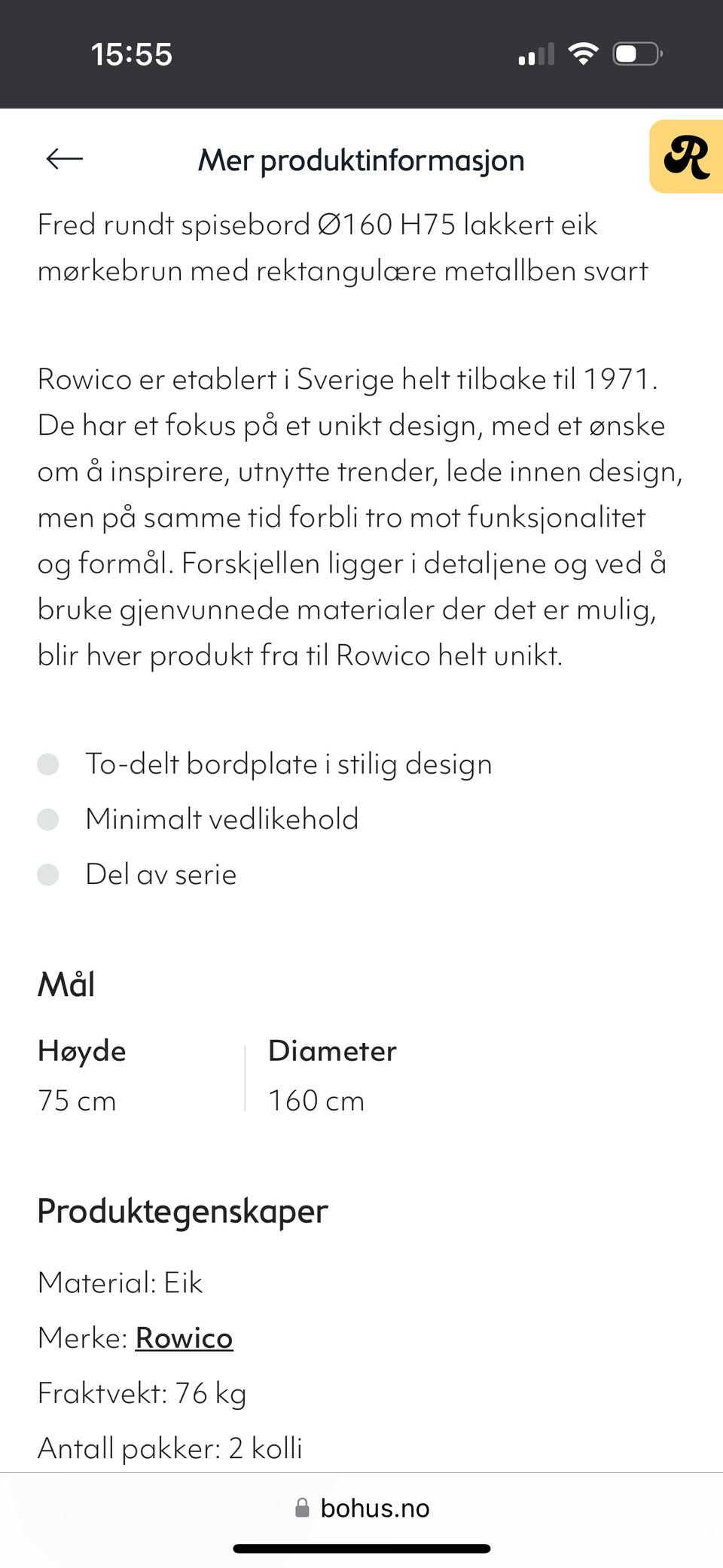Tap the 15:55 clock in status bar
Screen dimensions: 723x1568
[132, 54]
